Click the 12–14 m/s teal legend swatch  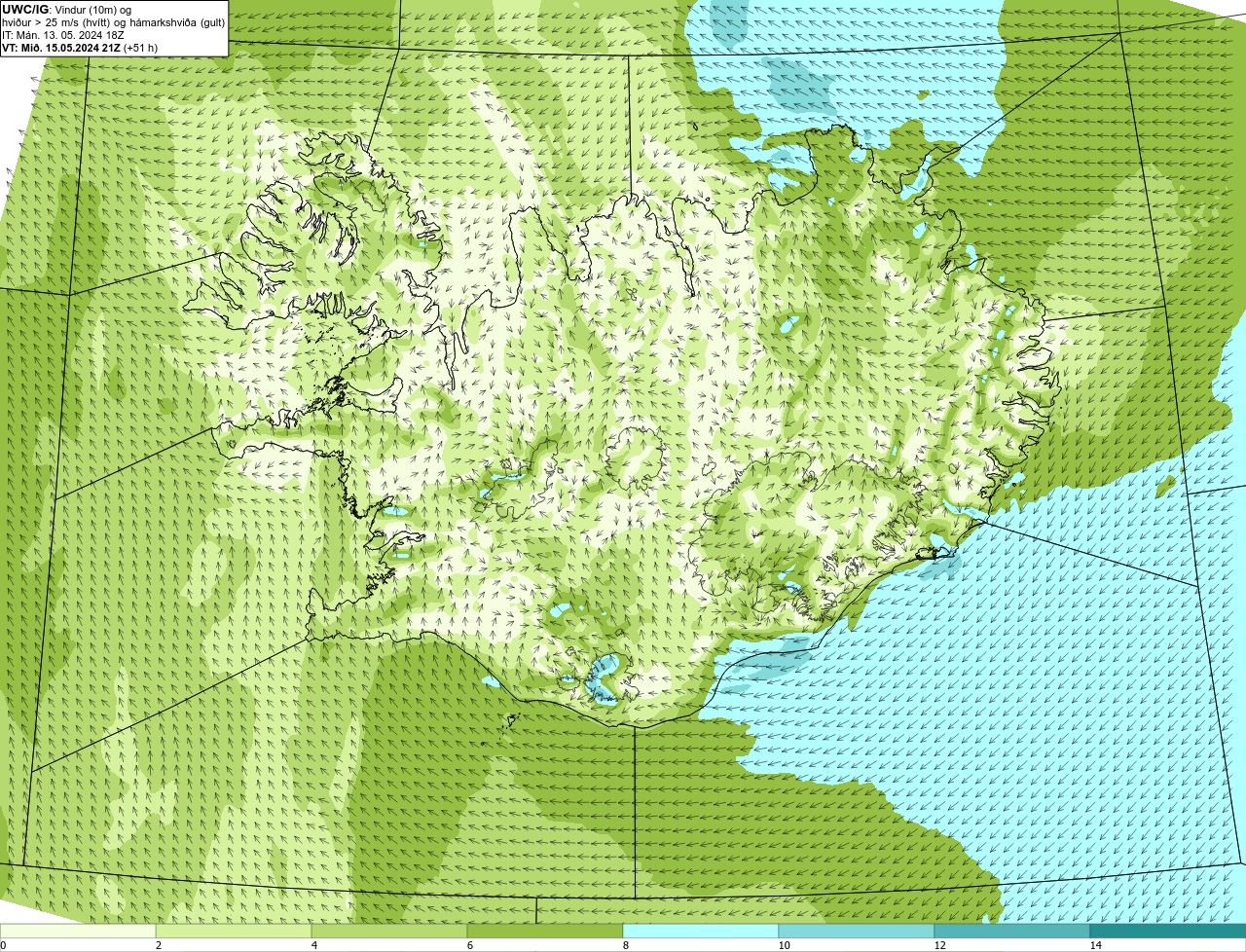coord(1012,931)
